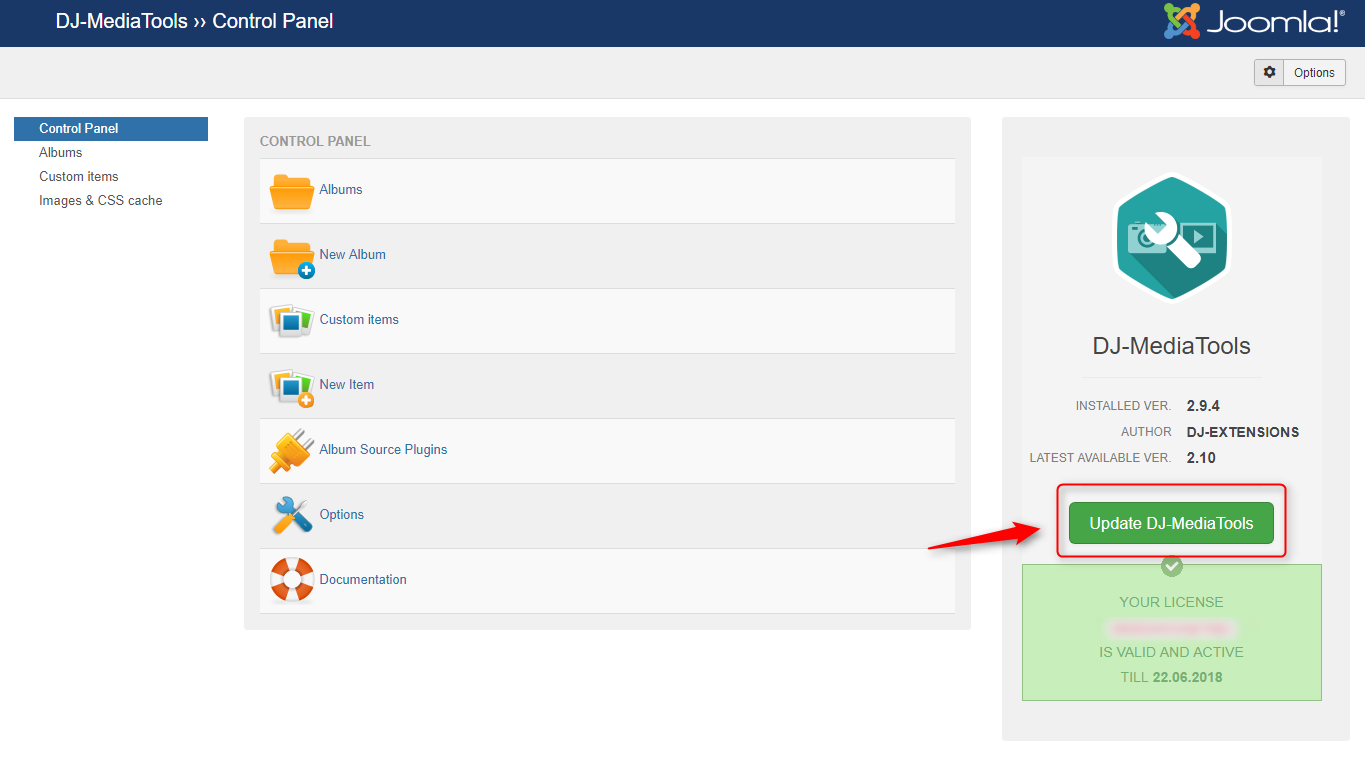Click the Albums folder icon
Image resolution: width=1365 pixels, height=760 pixels.
click(x=292, y=191)
